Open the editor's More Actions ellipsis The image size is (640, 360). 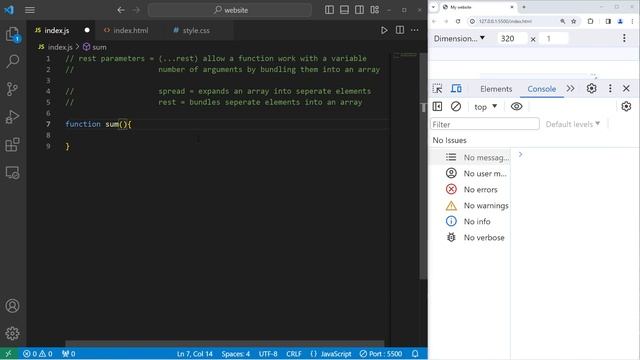point(415,30)
